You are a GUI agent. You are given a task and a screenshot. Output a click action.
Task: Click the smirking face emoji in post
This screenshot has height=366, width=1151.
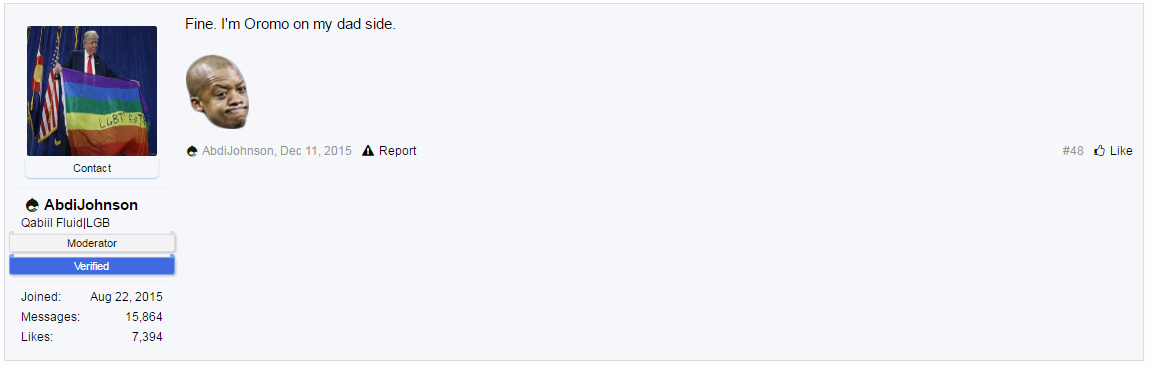pos(217,92)
